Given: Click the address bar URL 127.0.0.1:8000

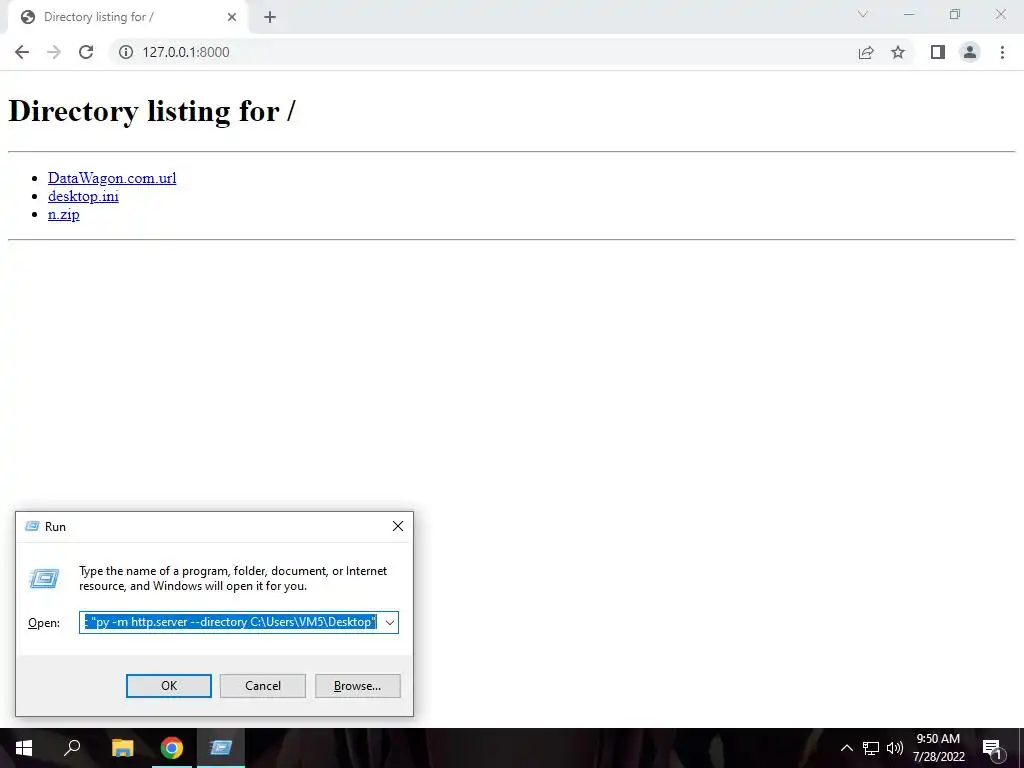Looking at the screenshot, I should (x=186, y=52).
